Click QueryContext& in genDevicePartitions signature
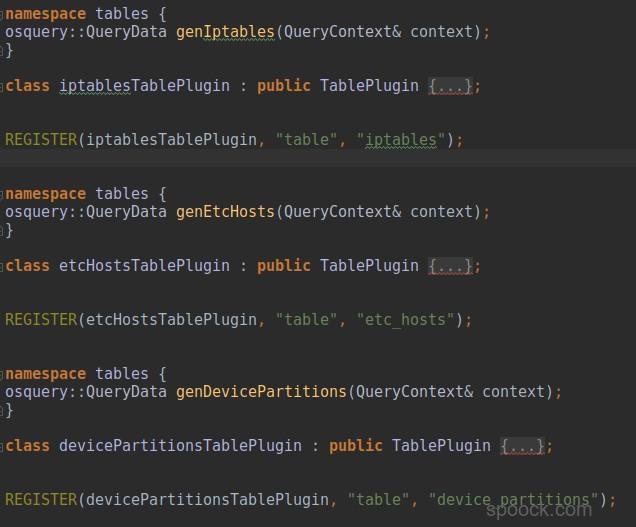The height and width of the screenshot is (527, 636). click(415, 392)
